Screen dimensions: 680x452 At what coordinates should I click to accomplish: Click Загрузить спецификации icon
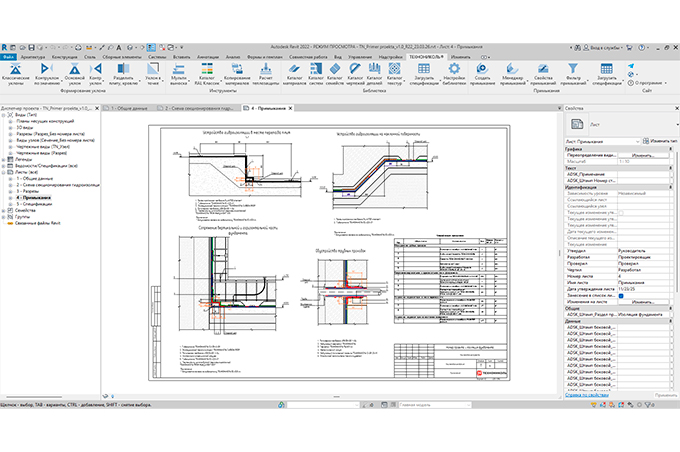coord(423,67)
